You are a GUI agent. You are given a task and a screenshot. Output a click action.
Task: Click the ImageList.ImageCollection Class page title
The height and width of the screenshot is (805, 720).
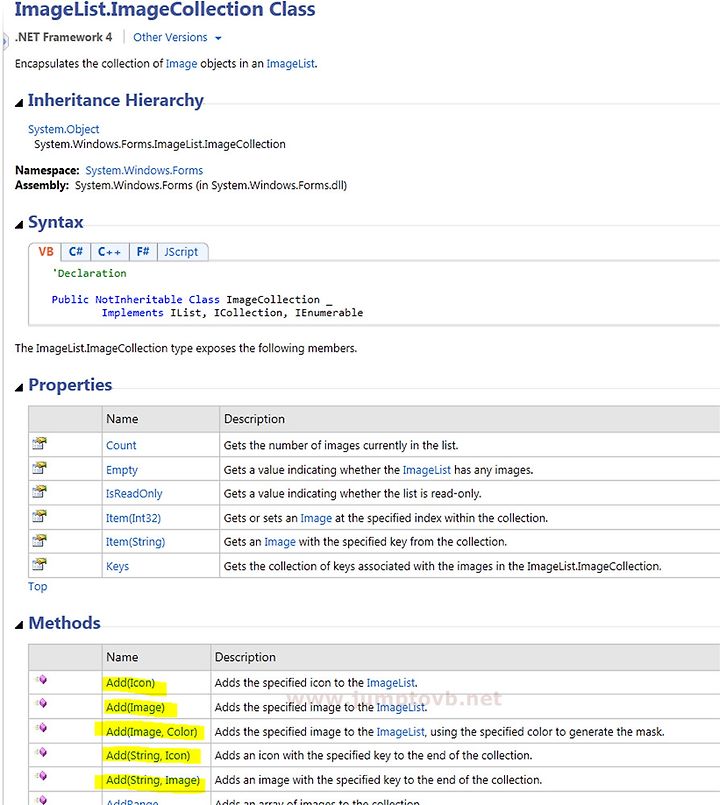pos(165,9)
